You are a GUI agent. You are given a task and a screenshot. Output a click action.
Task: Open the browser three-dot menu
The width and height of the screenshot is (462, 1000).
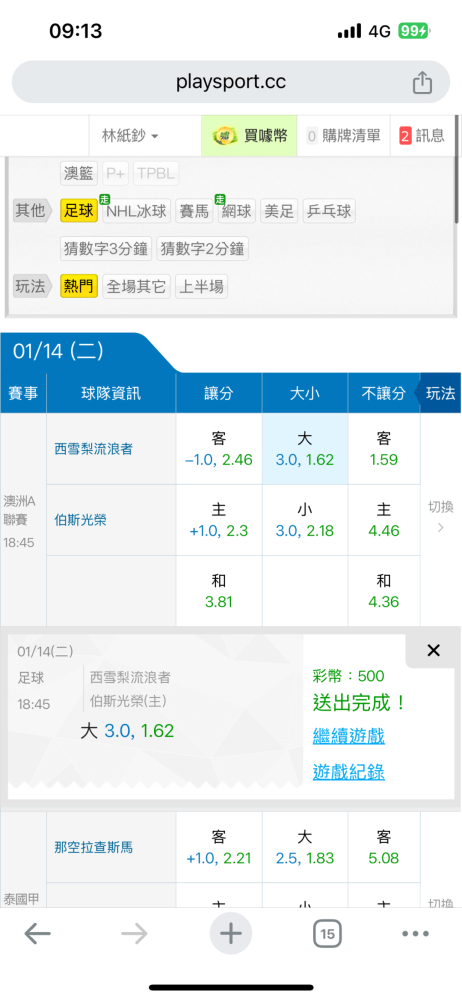[415, 934]
